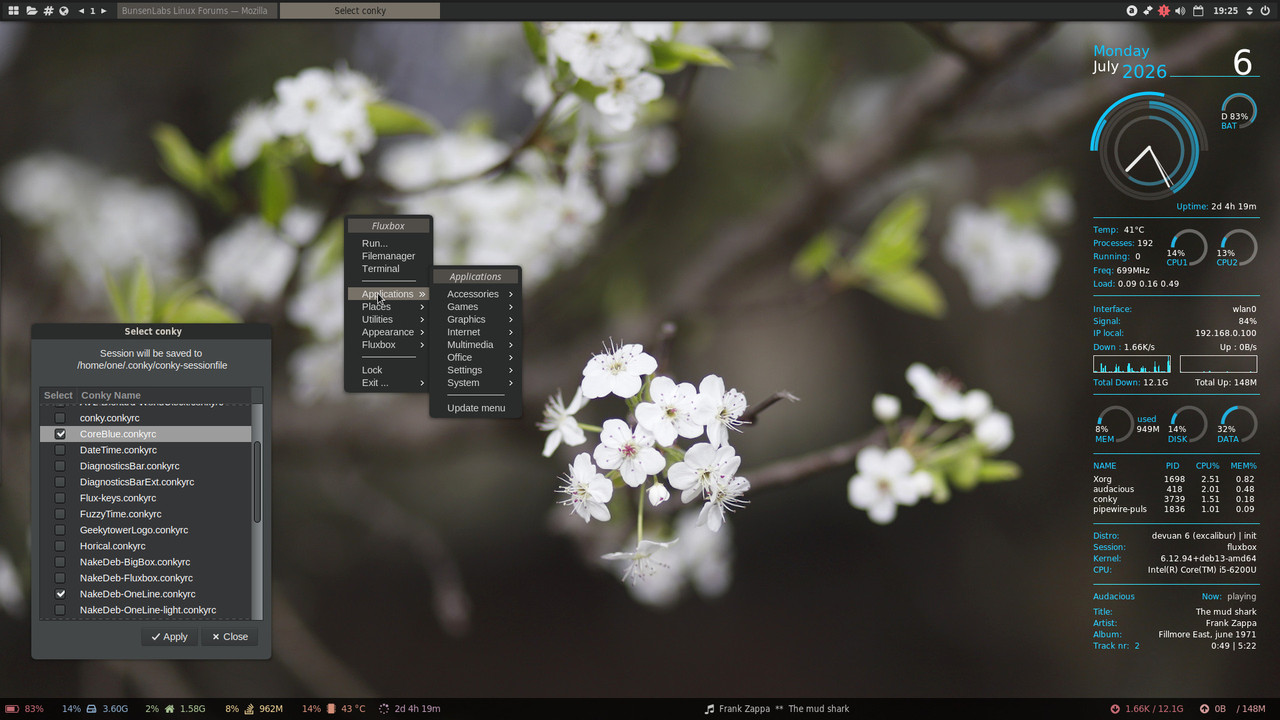Enable the Flux-keys.conkyrc checkbox
Viewport: 1280px width, 720px height.
click(x=60, y=498)
